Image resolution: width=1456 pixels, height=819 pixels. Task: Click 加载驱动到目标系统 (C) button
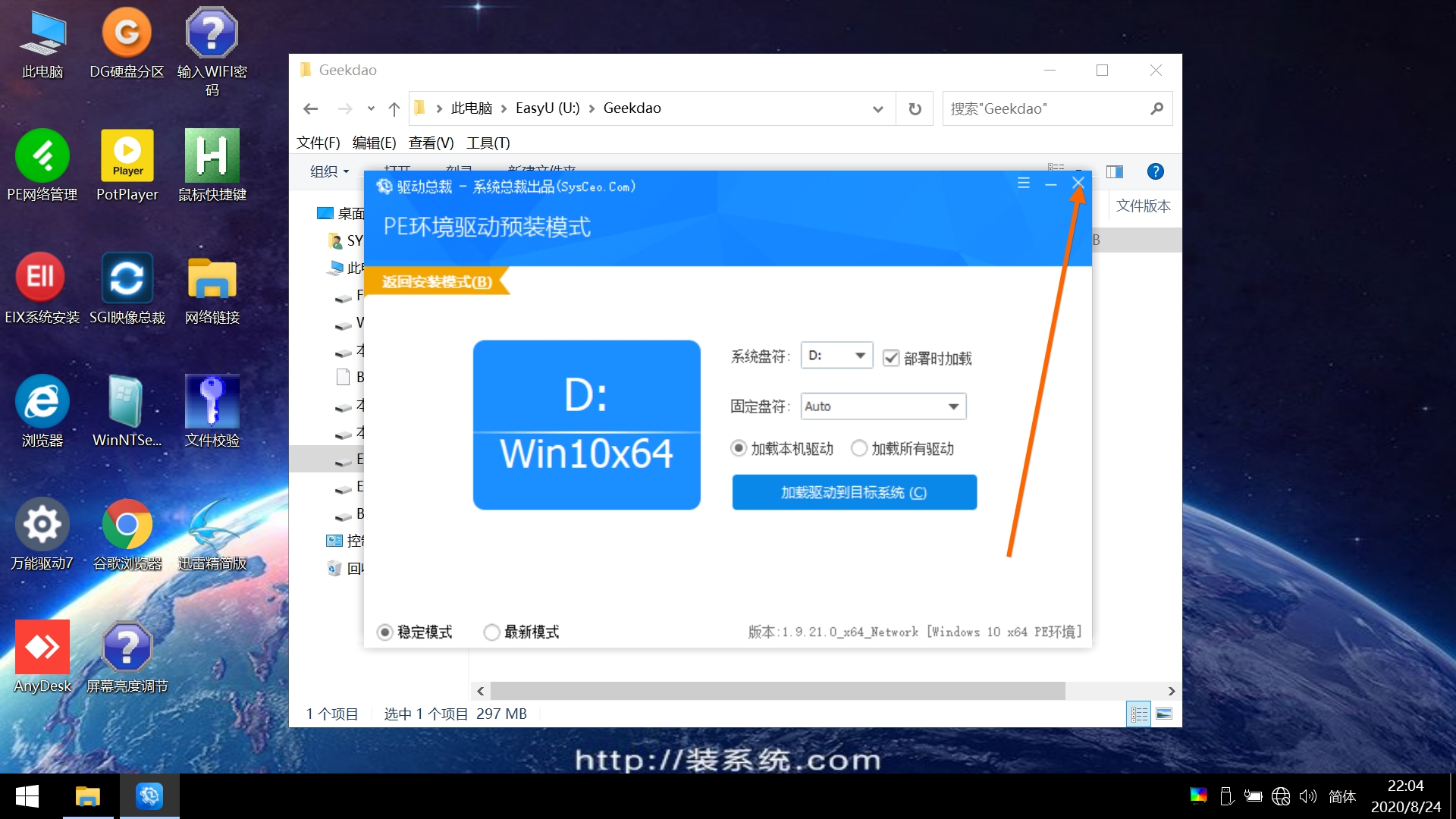point(854,492)
